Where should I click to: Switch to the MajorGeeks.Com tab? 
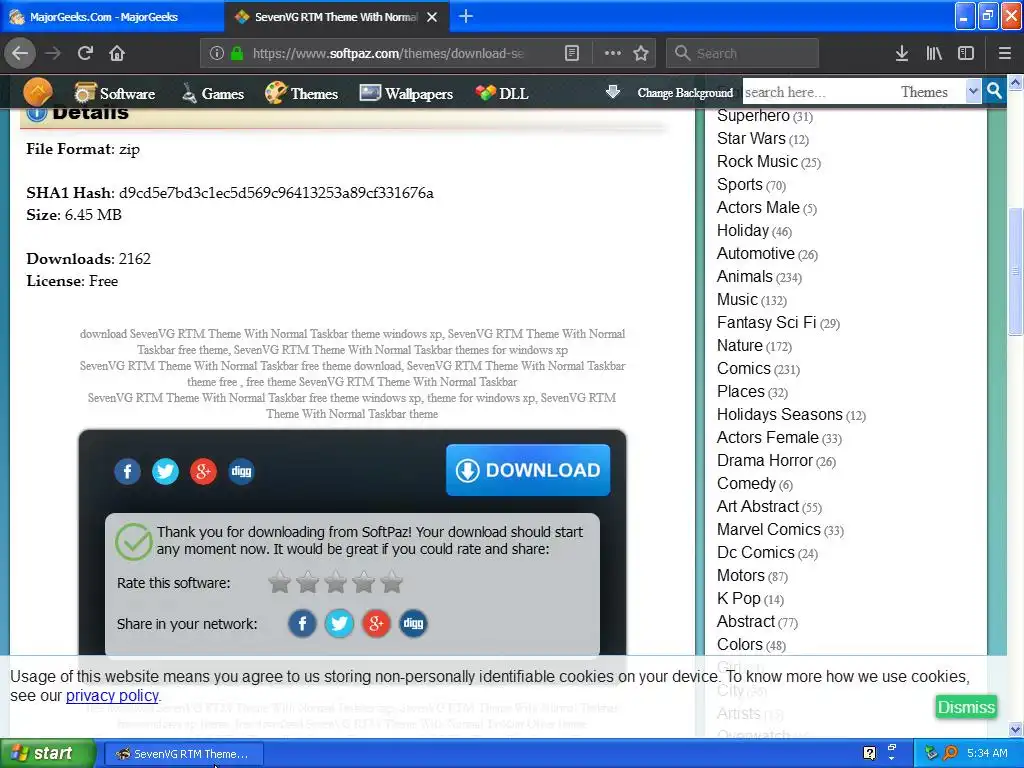pyautogui.click(x=112, y=17)
